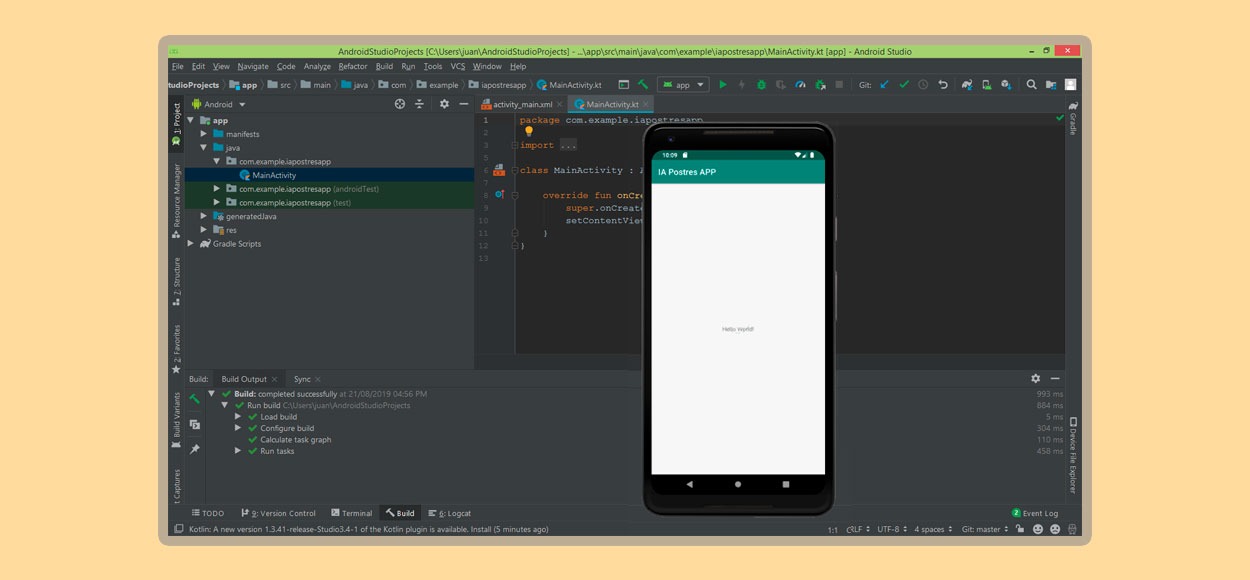
Task: Open the Android project view dropdown
Action: click(x=218, y=104)
